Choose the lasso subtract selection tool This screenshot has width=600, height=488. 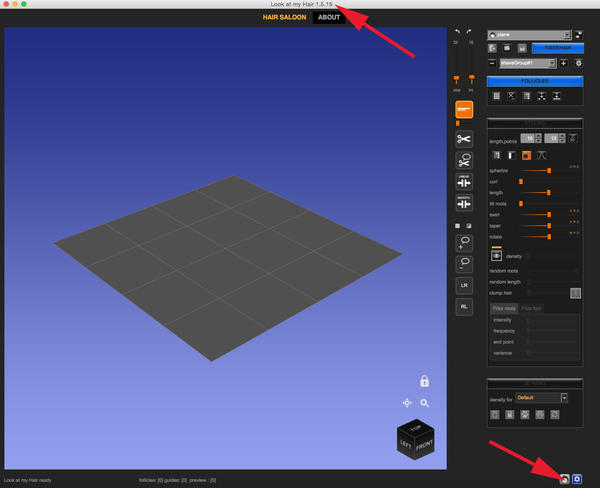(x=464, y=264)
